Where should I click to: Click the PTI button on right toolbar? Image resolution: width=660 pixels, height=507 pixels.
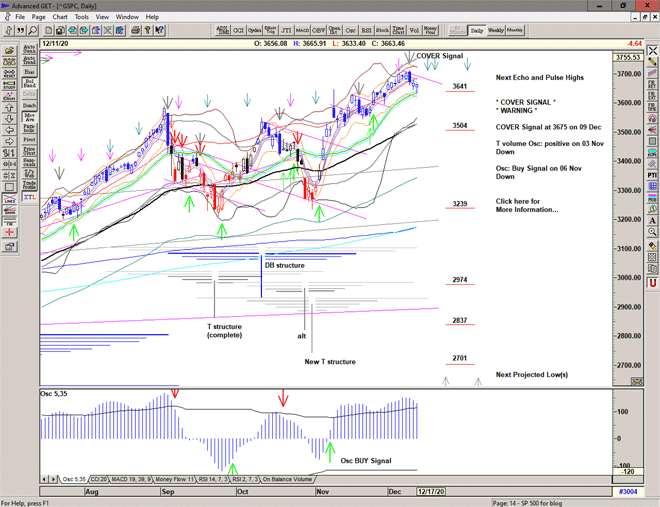(652, 175)
